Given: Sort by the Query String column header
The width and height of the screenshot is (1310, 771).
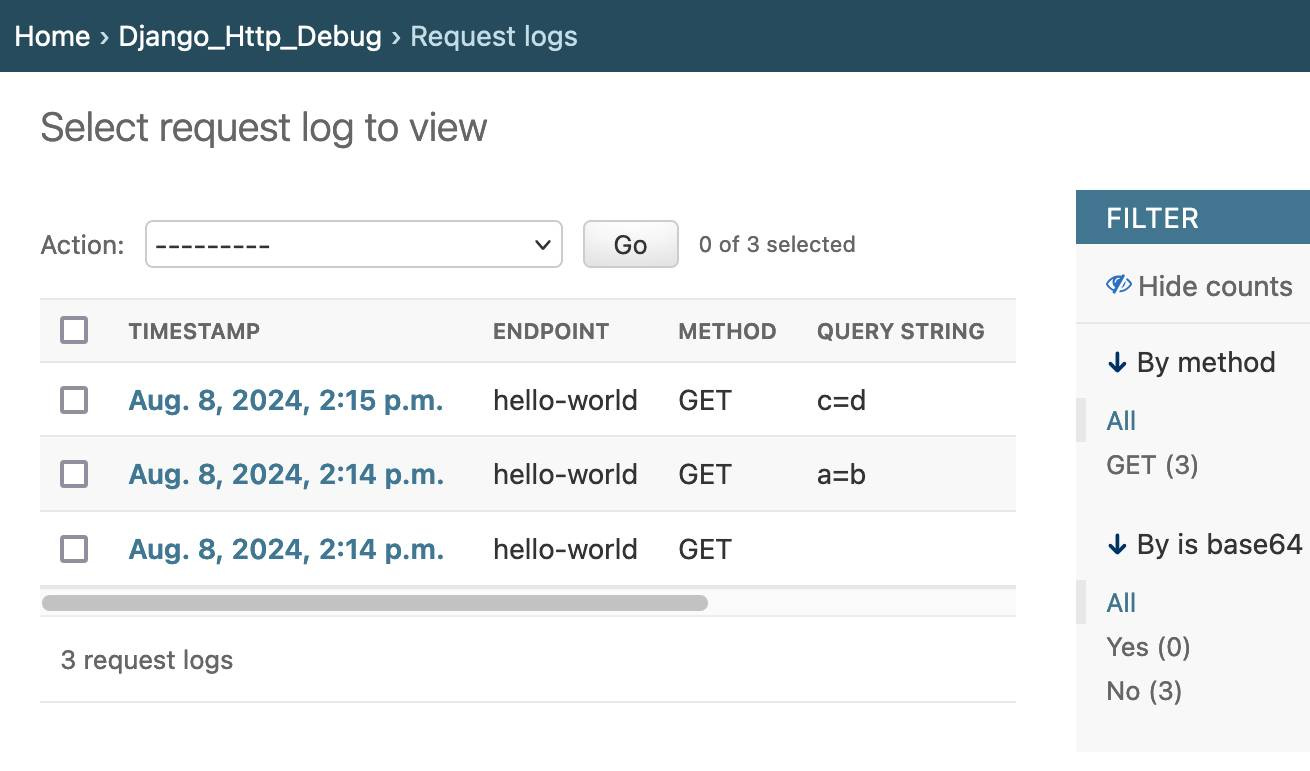Looking at the screenshot, I should tap(901, 331).
